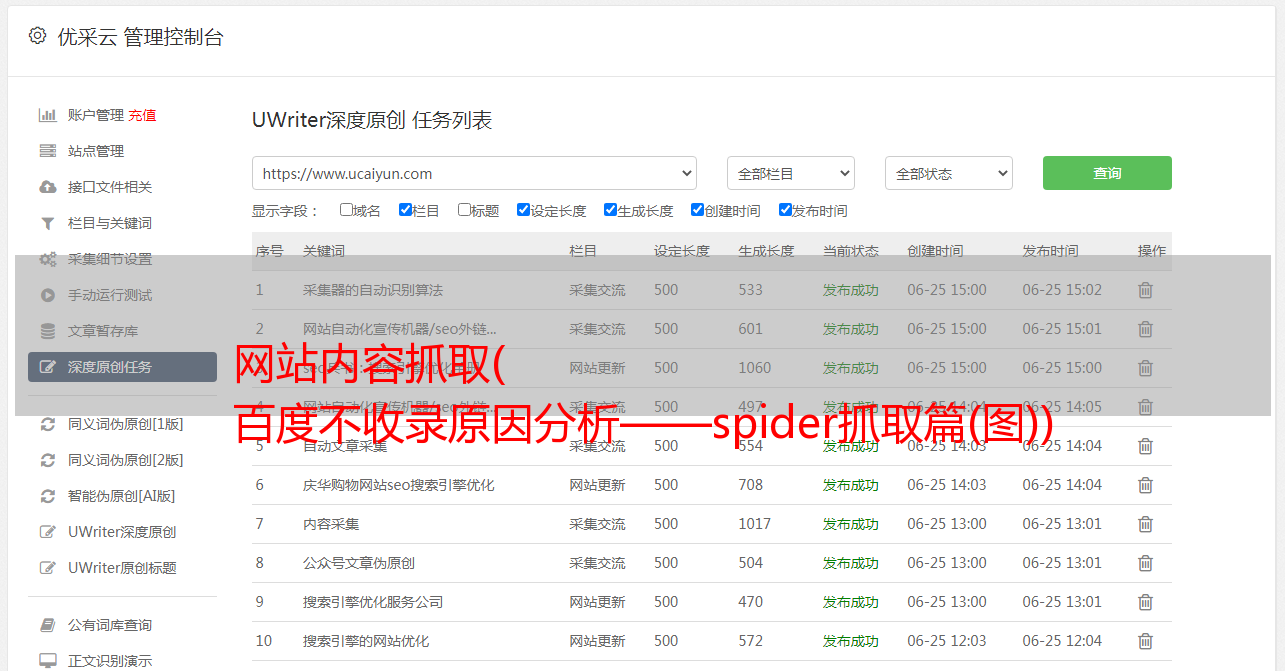Delete row 10 搜索引擎的网站优化 task
The width and height of the screenshot is (1285, 671).
tap(1146, 641)
